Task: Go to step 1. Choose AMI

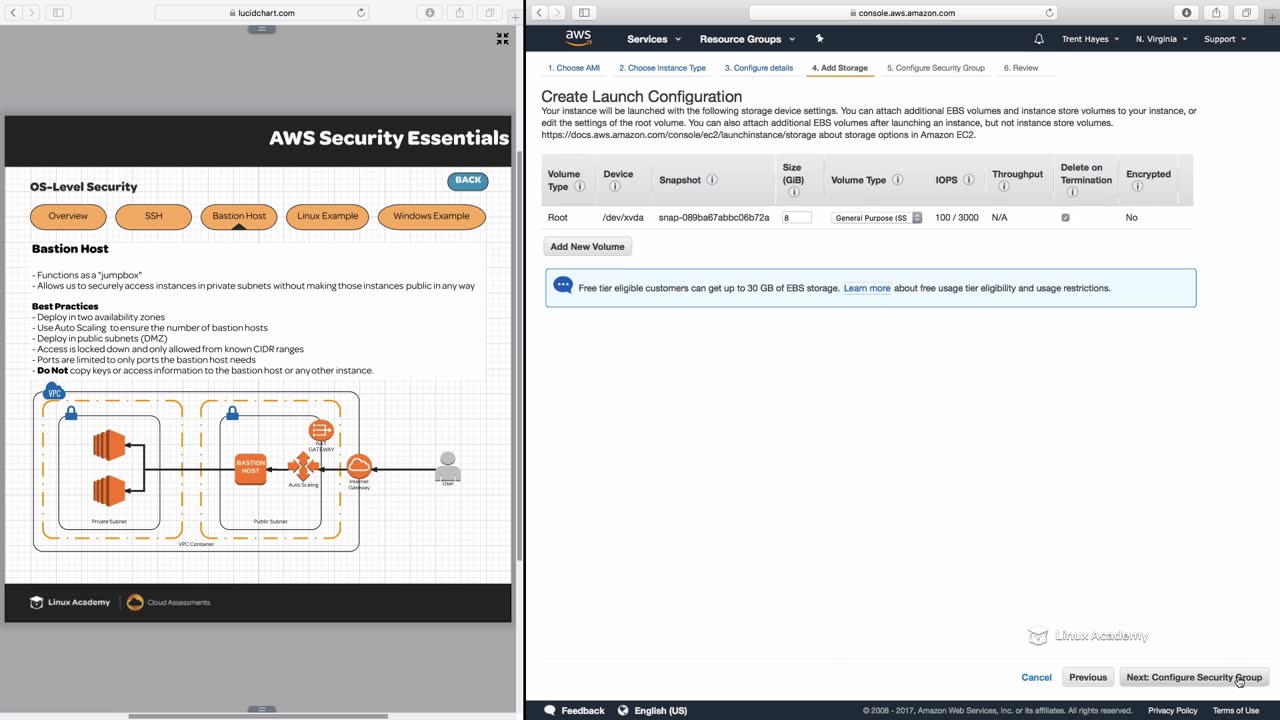Action: click(x=574, y=68)
